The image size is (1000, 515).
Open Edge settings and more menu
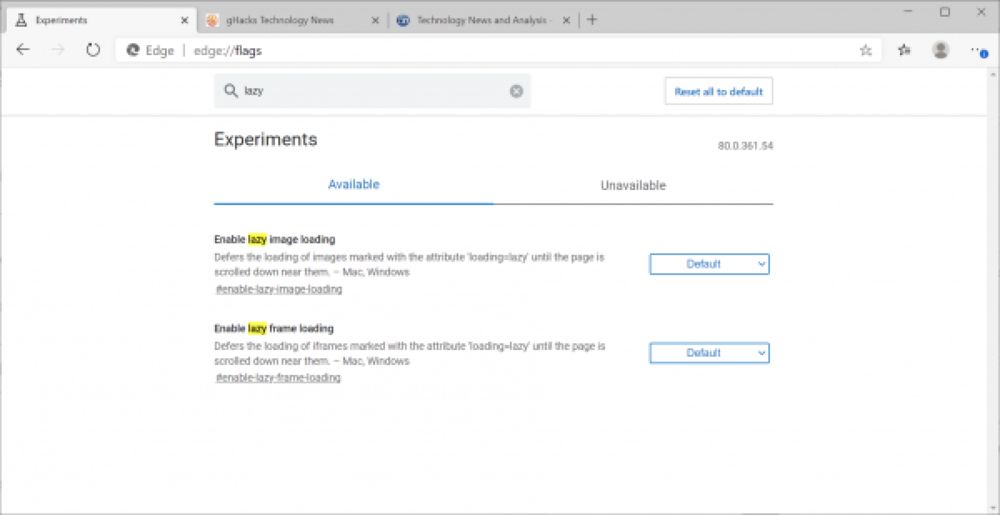pos(977,50)
